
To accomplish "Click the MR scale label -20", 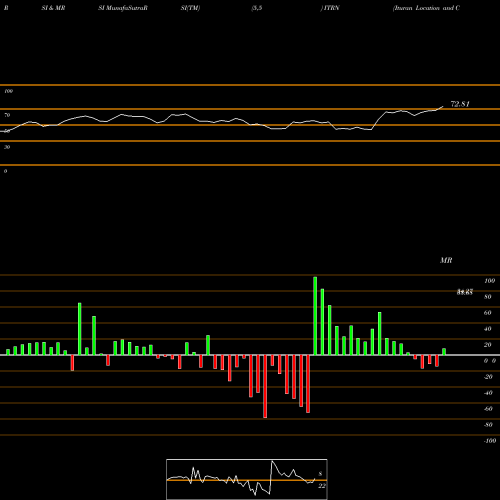I will 488,377.
